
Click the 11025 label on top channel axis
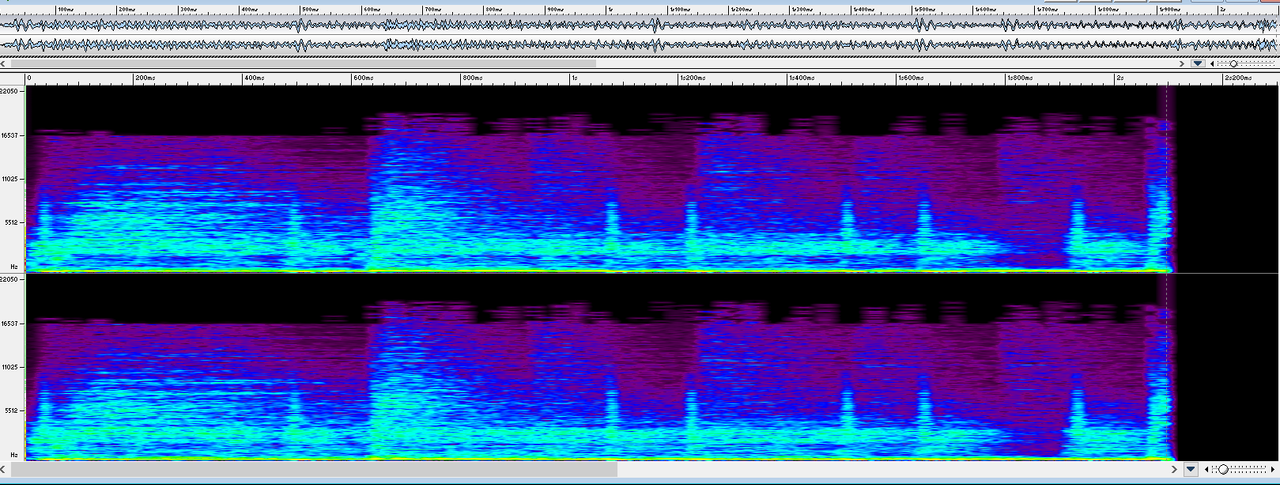pyautogui.click(x=9, y=178)
